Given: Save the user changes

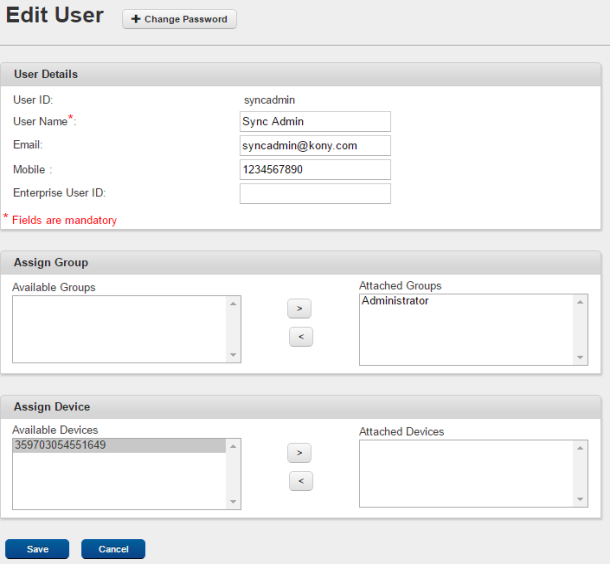Looking at the screenshot, I should (37, 549).
